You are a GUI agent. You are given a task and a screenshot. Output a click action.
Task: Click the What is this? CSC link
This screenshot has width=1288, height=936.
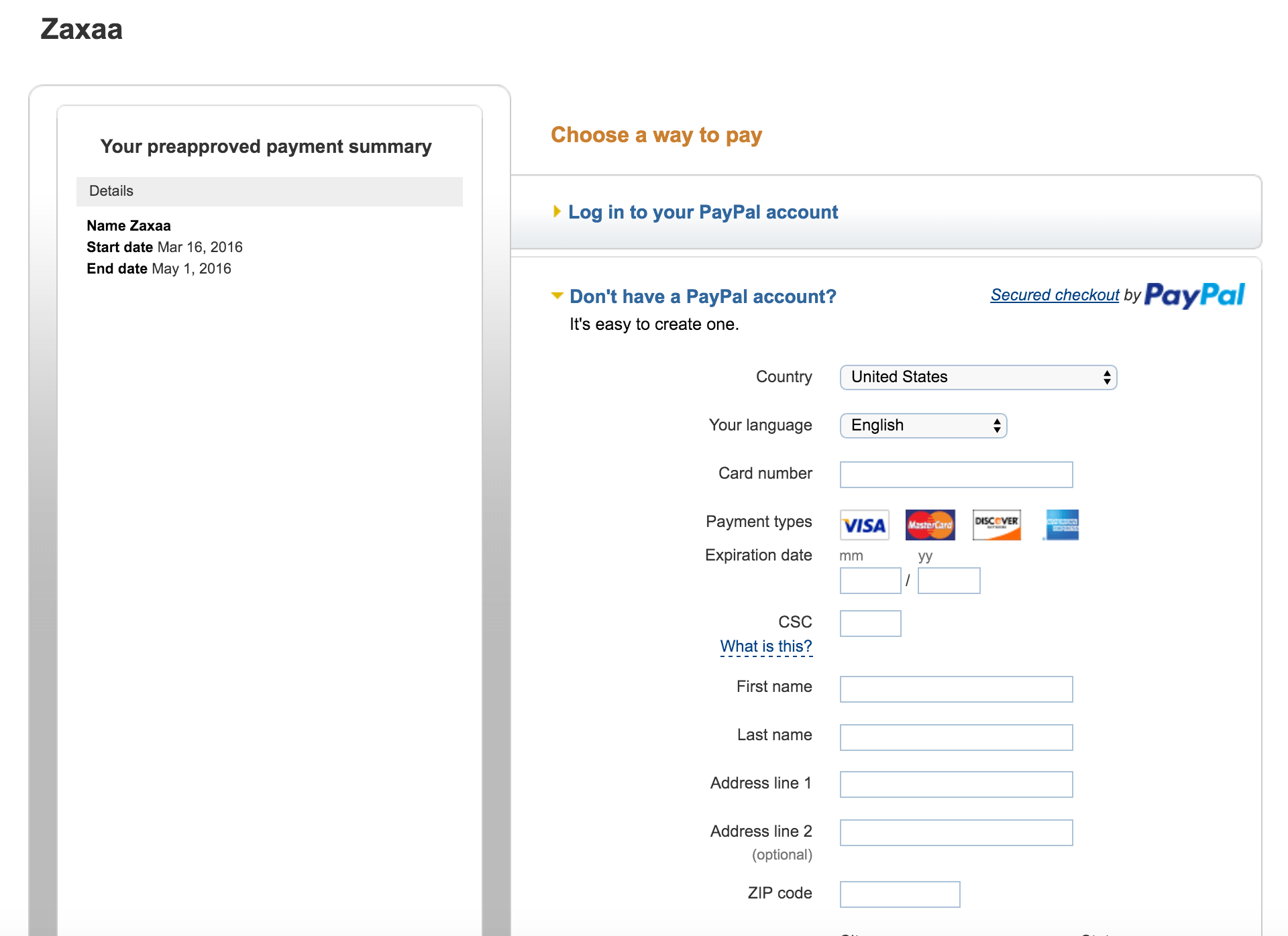coord(765,646)
